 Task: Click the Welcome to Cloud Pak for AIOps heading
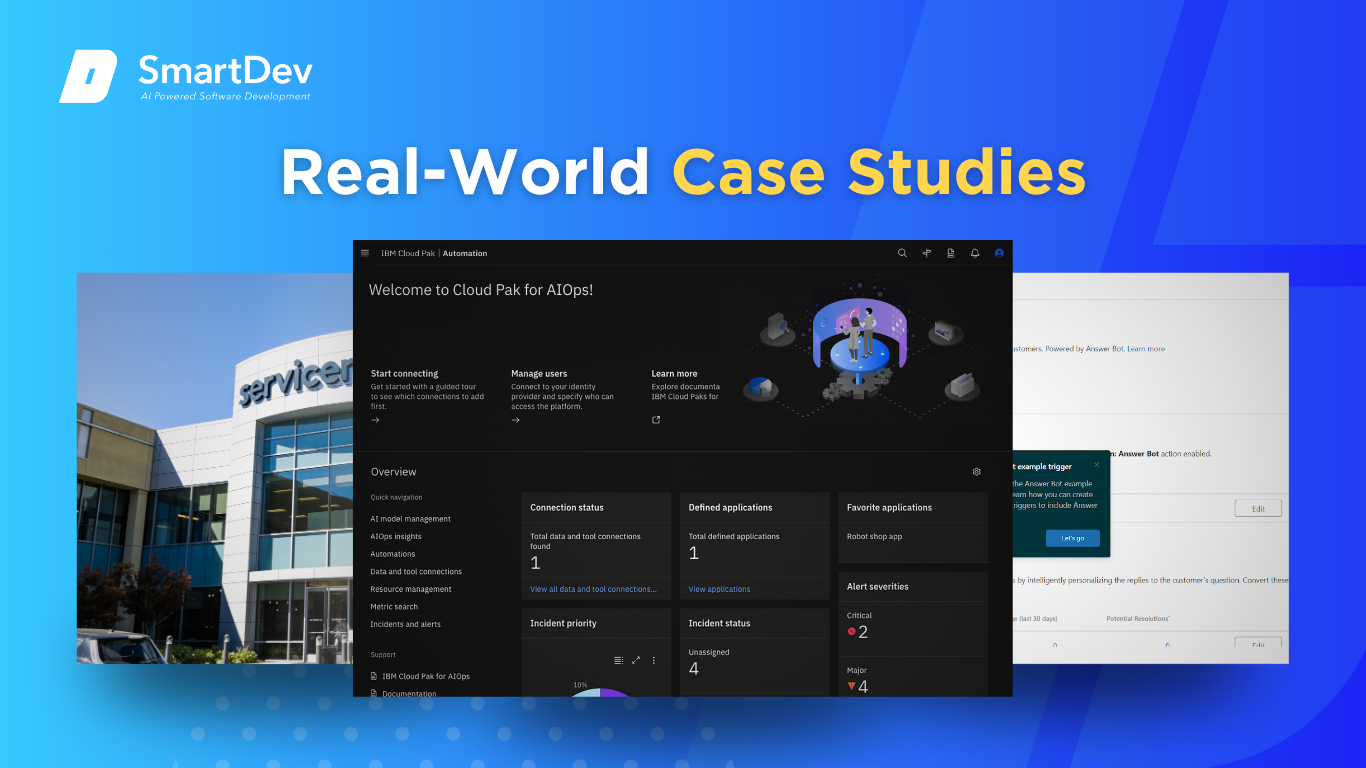point(481,290)
